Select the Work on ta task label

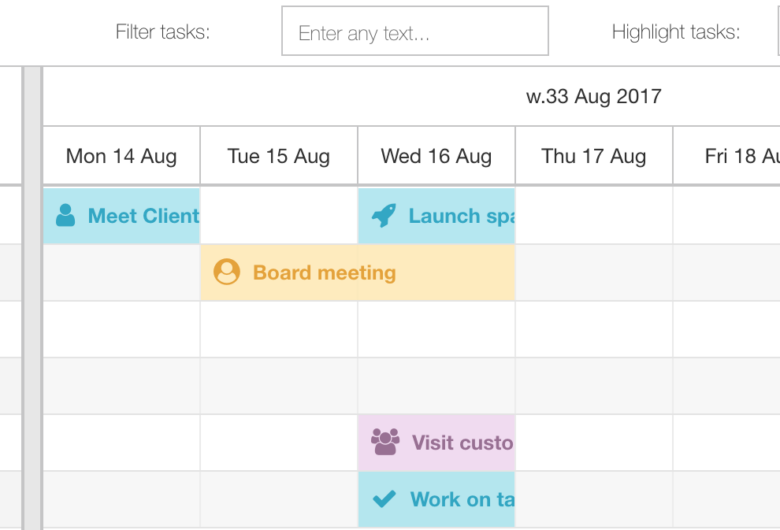(x=463, y=499)
